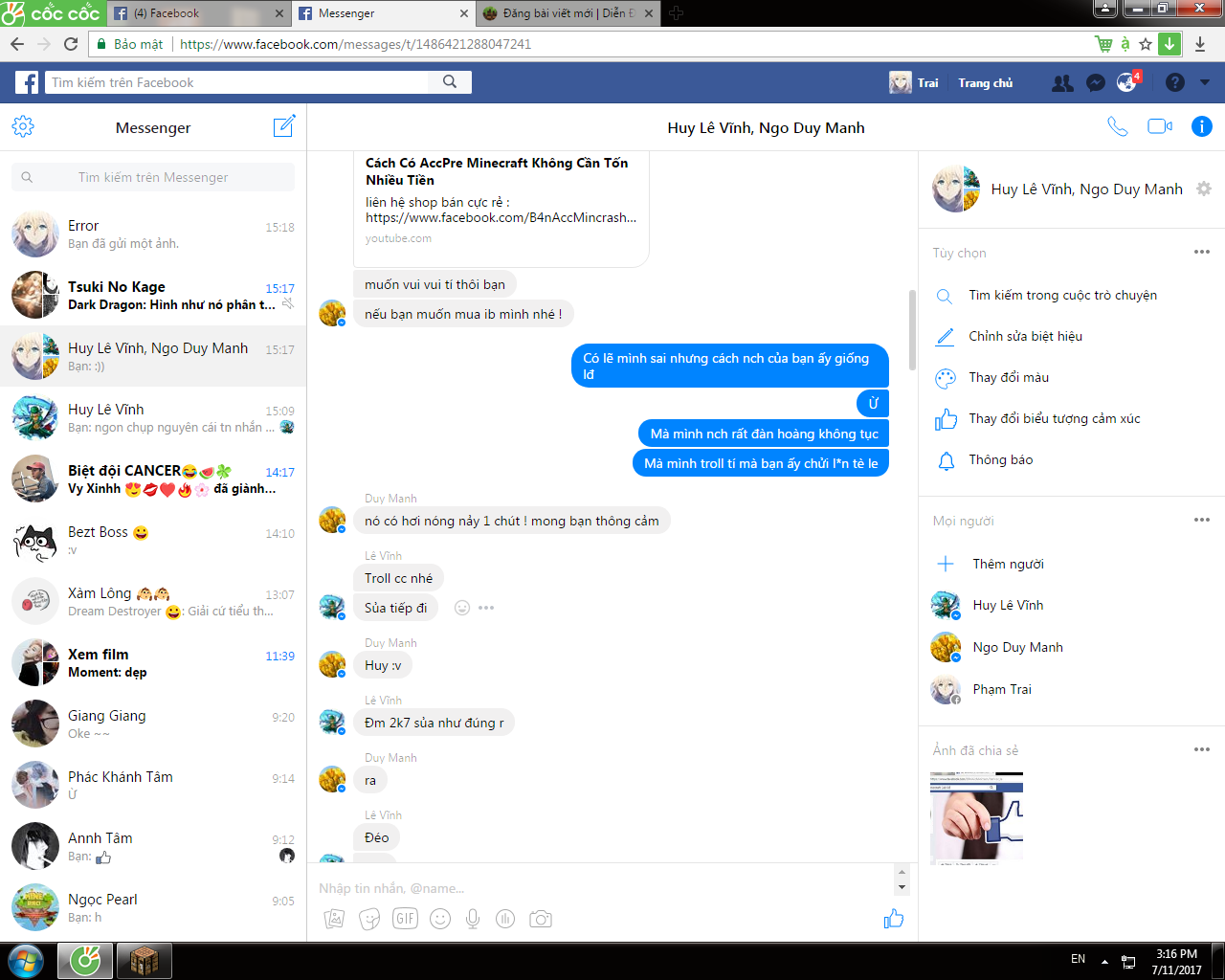Open the Annh Tâm conversation

click(153, 847)
